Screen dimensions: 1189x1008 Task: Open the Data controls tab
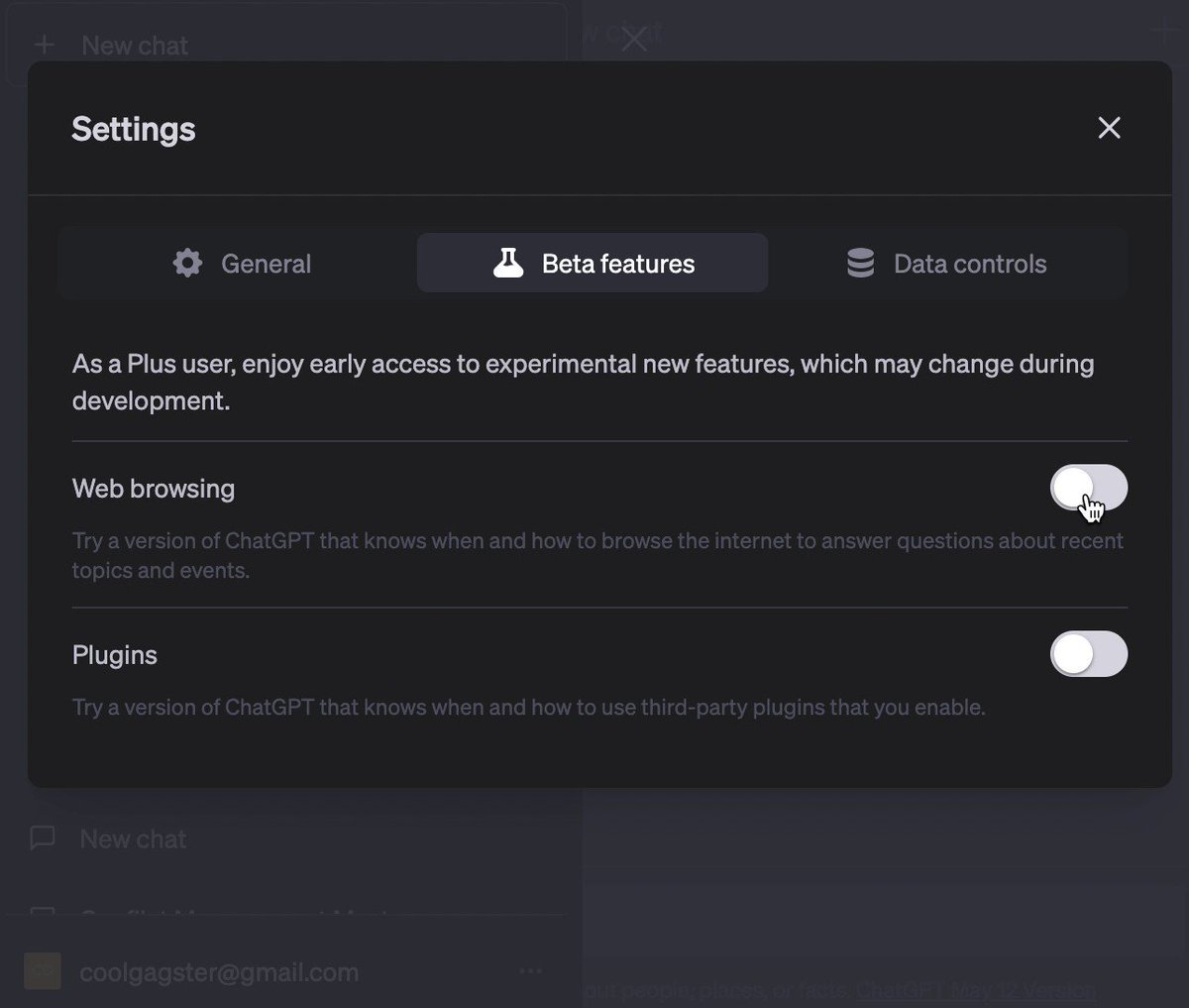[x=945, y=264]
